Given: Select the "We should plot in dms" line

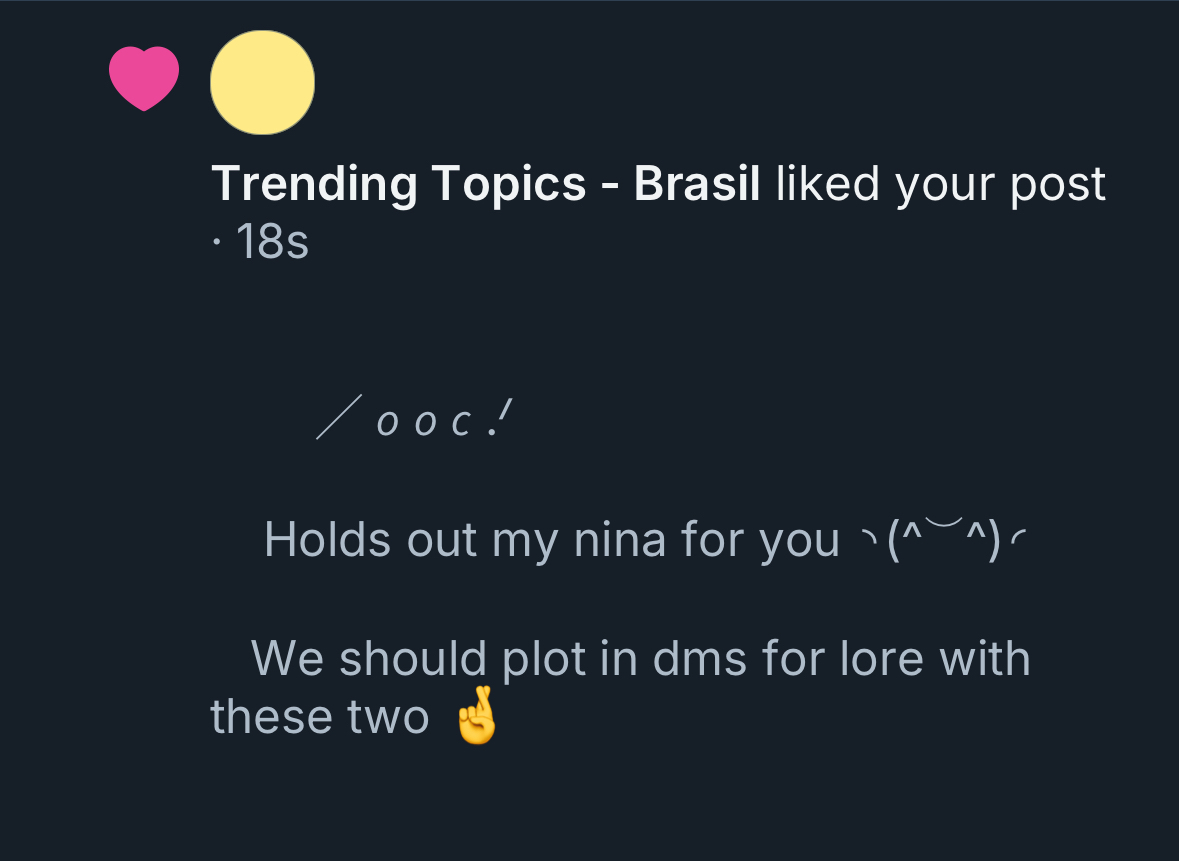Looking at the screenshot, I should point(640,659).
